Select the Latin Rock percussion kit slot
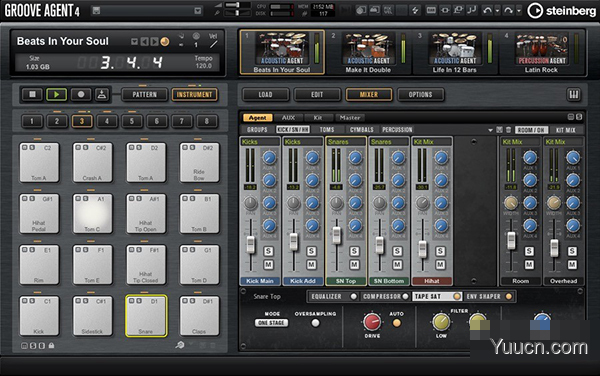 click(x=541, y=52)
